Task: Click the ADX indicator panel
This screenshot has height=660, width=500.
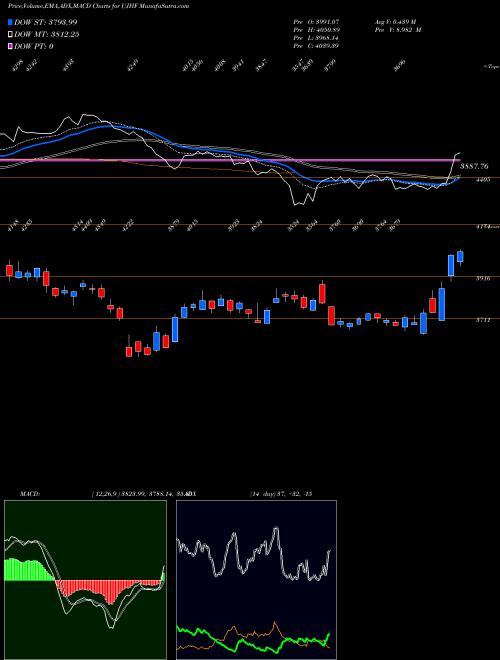Action: click(x=256, y=580)
